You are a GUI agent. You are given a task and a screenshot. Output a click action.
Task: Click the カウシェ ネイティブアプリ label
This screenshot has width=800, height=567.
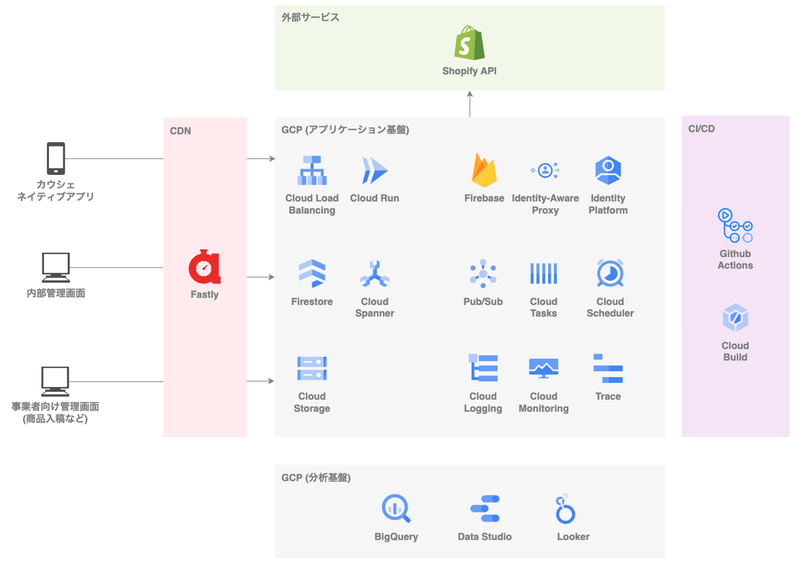56,190
